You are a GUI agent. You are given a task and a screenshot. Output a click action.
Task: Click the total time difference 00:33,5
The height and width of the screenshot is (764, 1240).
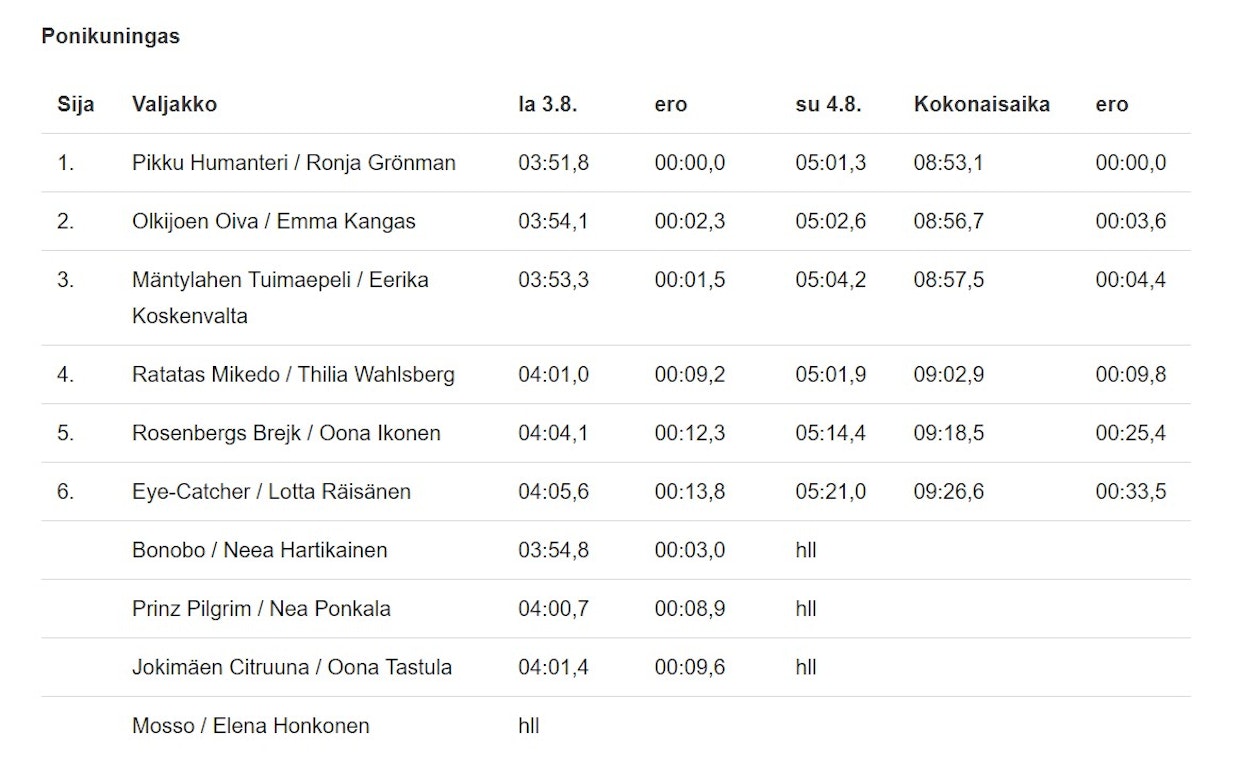point(1130,491)
